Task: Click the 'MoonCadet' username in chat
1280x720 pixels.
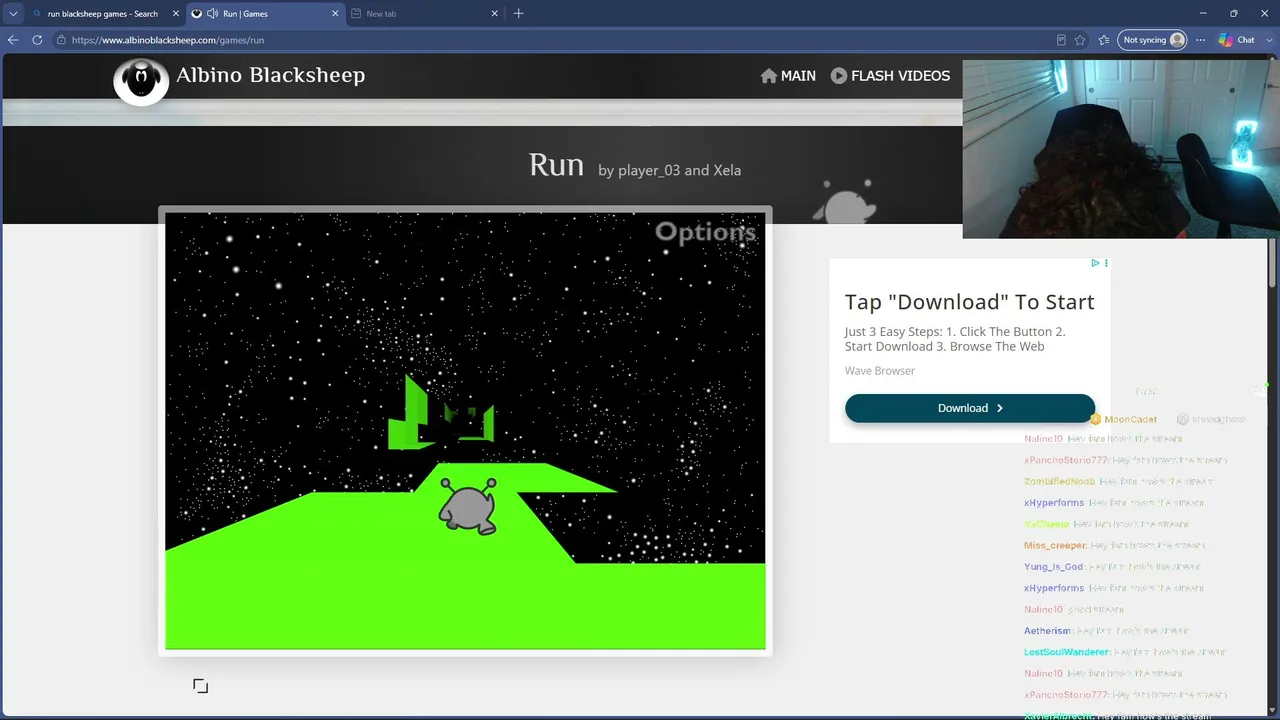Action: point(1130,420)
